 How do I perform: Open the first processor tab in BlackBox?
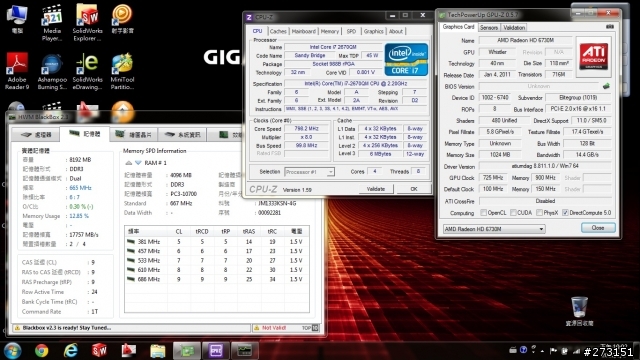pyautogui.click(x=36, y=135)
